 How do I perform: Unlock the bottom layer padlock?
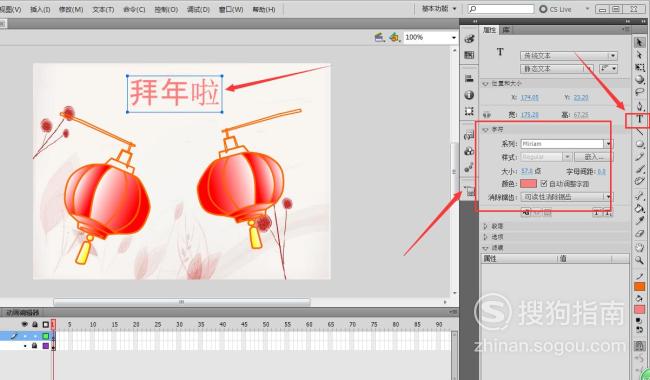pyautogui.click(x=35, y=346)
